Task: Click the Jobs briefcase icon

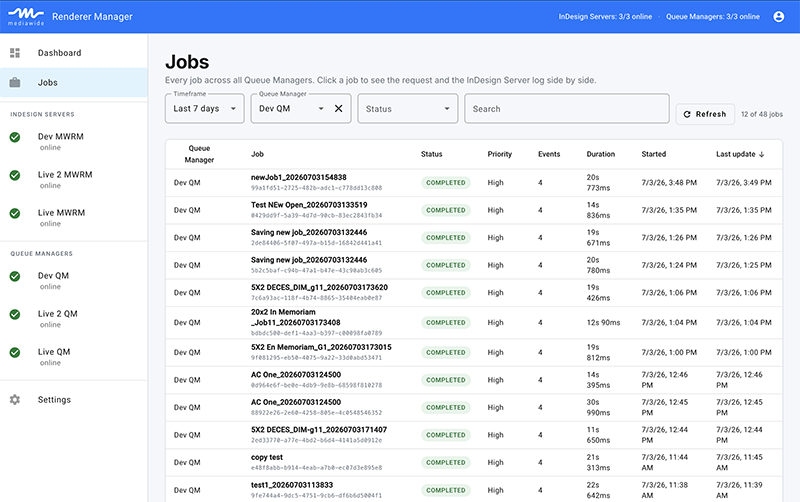Action: click(15, 82)
